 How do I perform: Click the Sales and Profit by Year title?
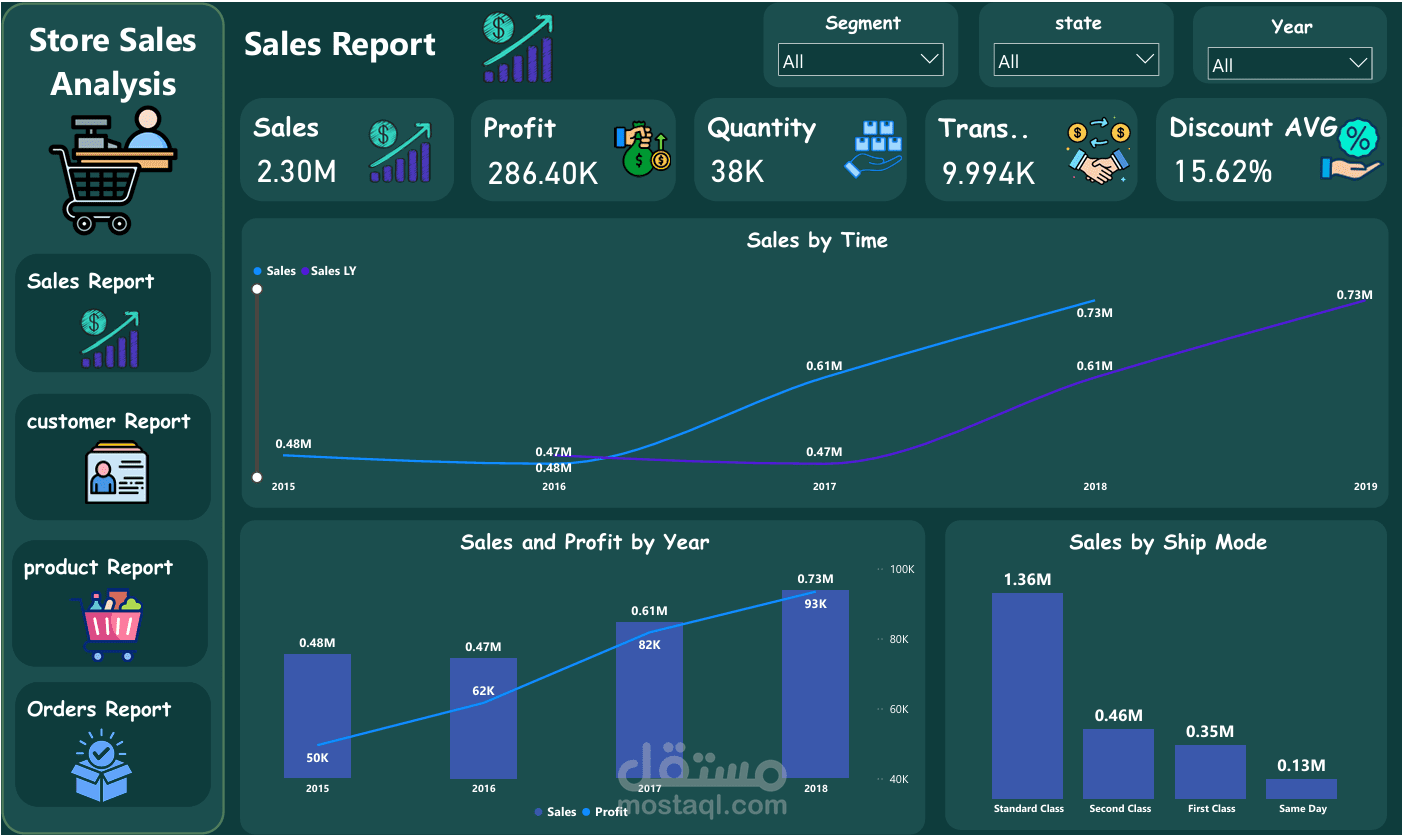coord(584,543)
